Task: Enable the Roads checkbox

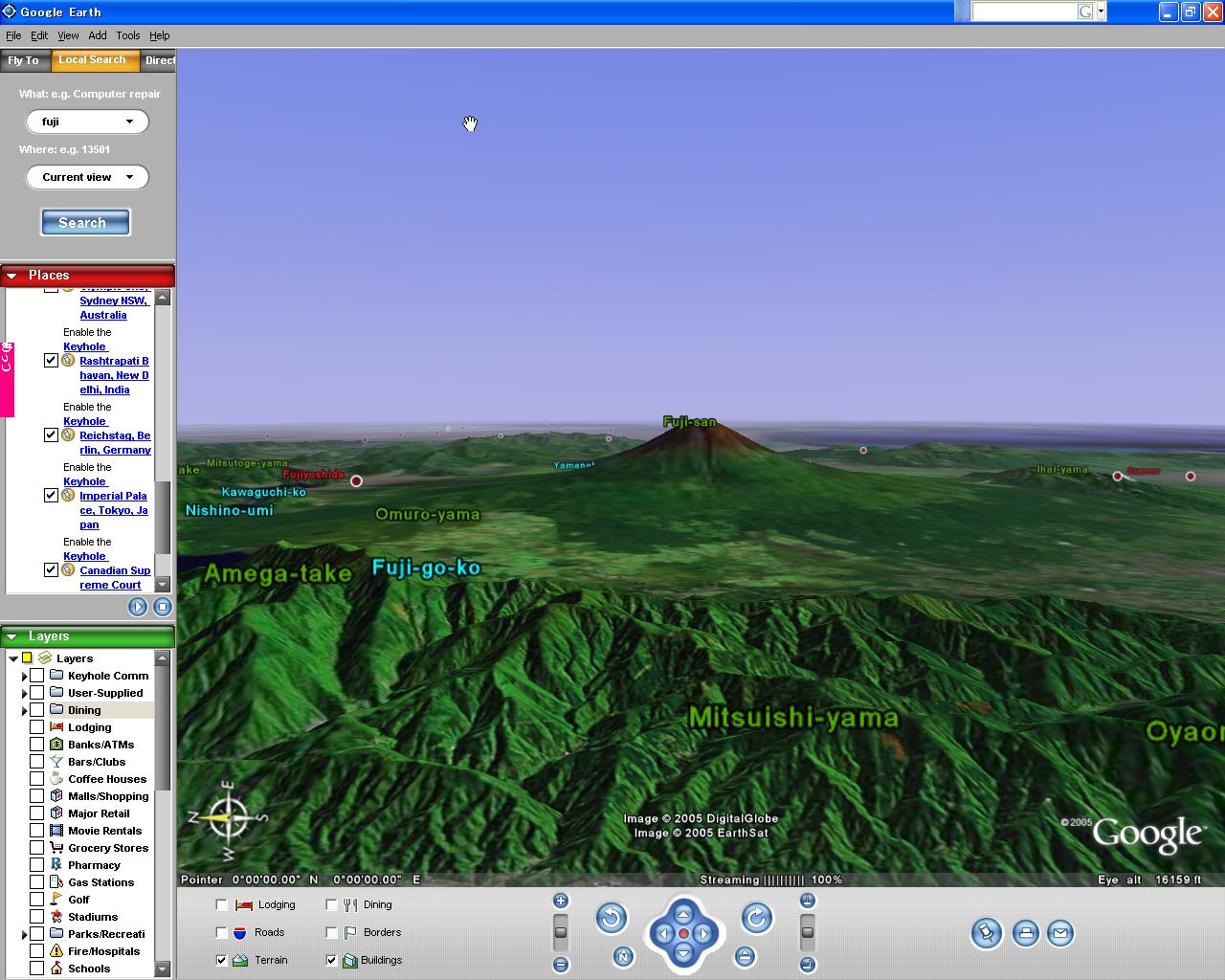Action: (x=222, y=932)
